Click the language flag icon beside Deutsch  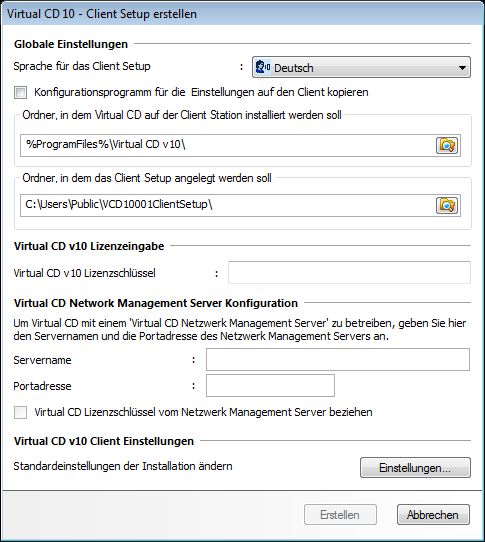click(263, 67)
